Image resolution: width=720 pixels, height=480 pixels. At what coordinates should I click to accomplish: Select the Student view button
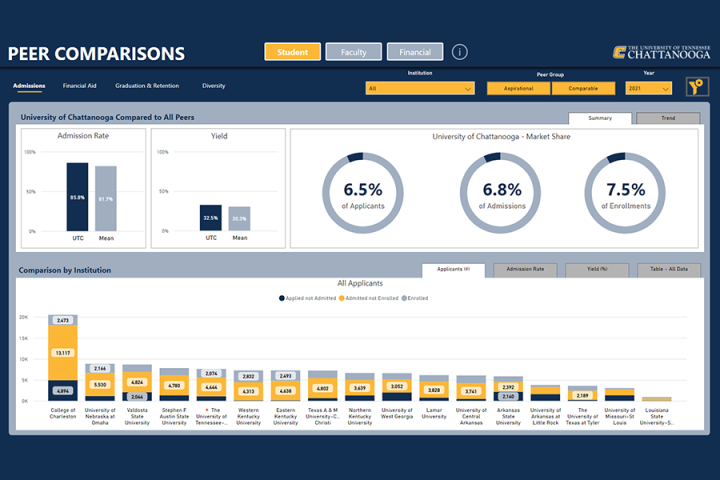point(292,52)
